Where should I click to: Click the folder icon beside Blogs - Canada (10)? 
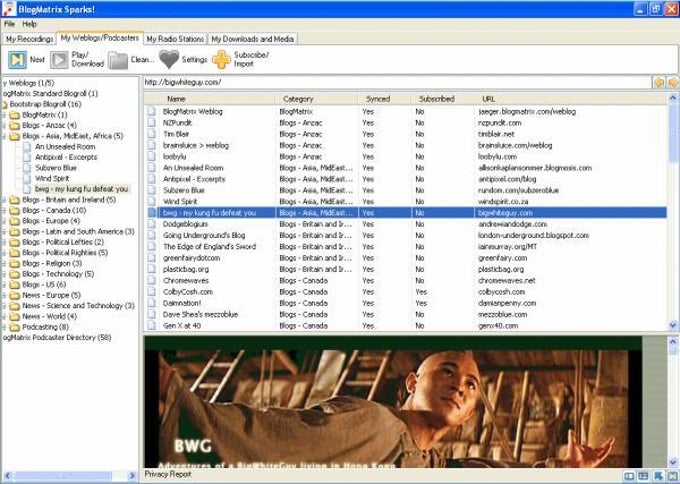tap(15, 211)
